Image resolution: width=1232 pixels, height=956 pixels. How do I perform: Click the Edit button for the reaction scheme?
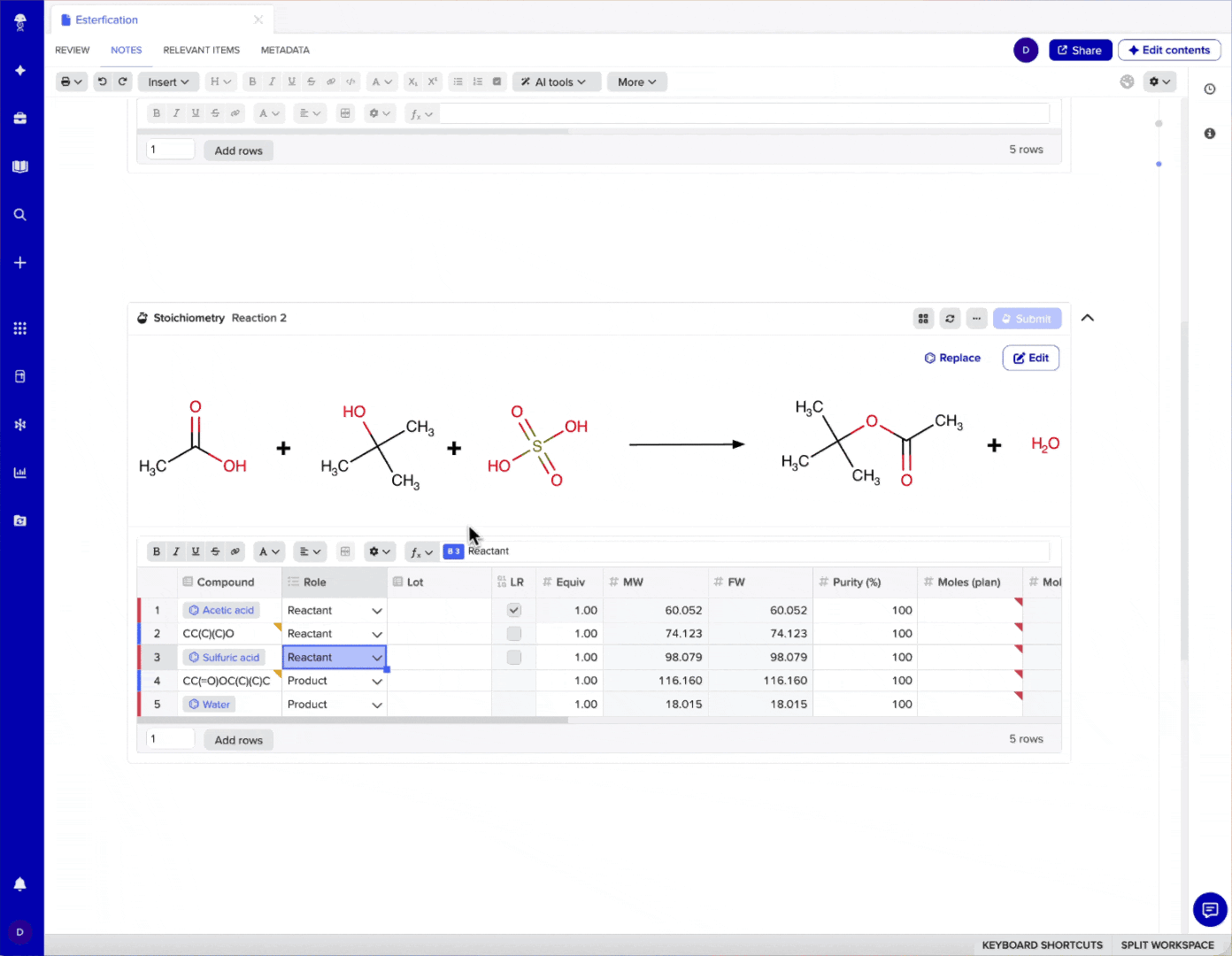1031,358
